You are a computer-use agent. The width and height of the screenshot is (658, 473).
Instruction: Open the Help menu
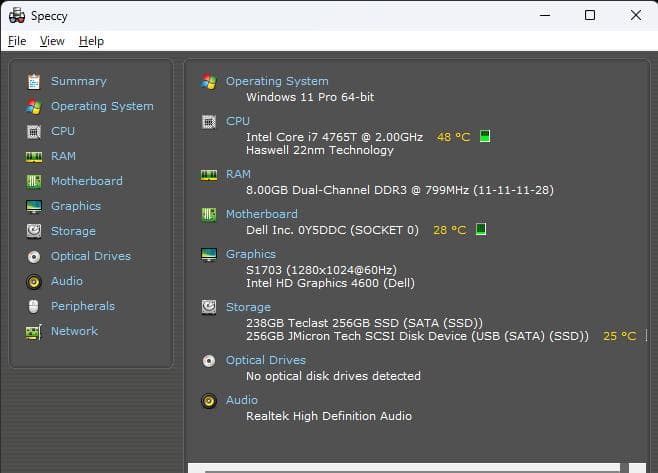[x=91, y=41]
